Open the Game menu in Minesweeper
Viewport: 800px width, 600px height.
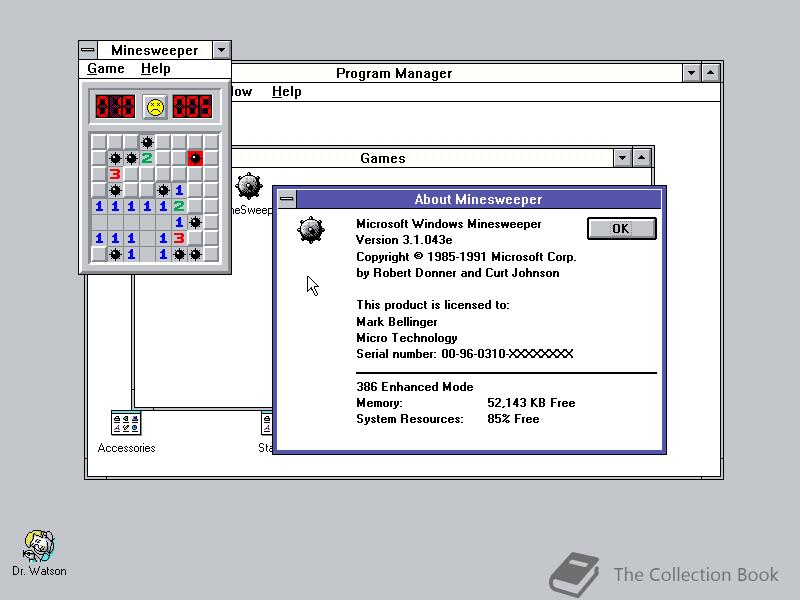(106, 68)
